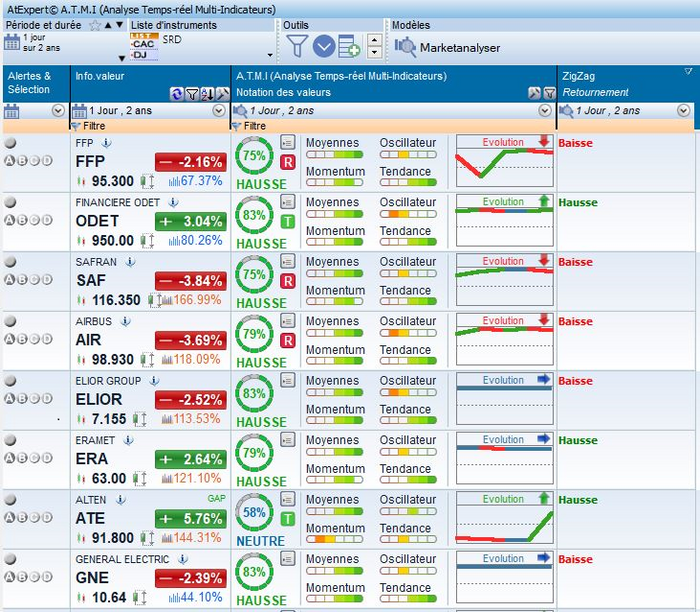Select list A for the FFP row
Screen dimensions: 700x612
9,161
